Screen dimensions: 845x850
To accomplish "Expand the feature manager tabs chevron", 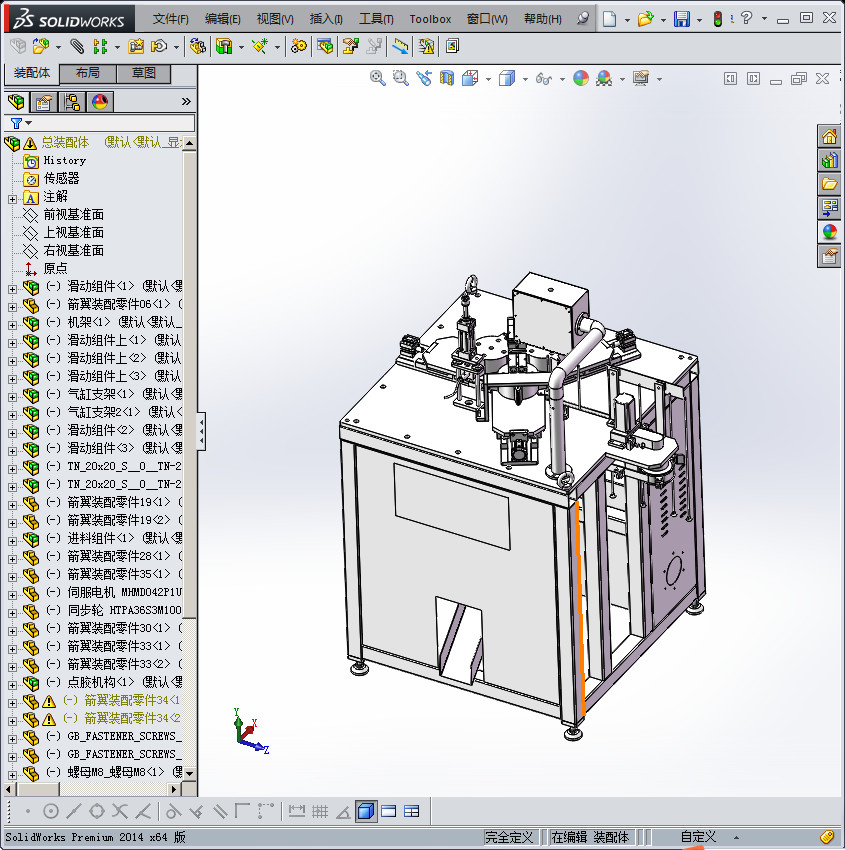I will [x=186, y=101].
